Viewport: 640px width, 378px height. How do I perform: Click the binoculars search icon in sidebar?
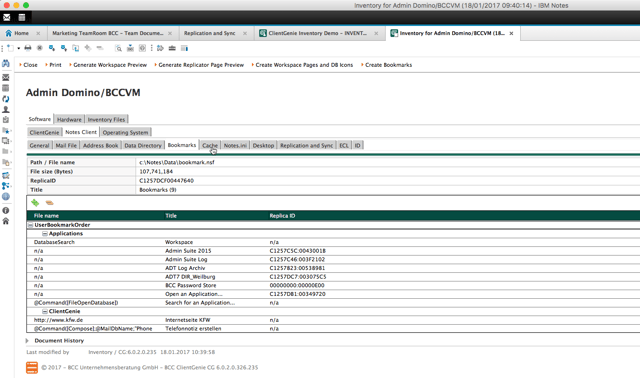pyautogui.click(x=6, y=64)
